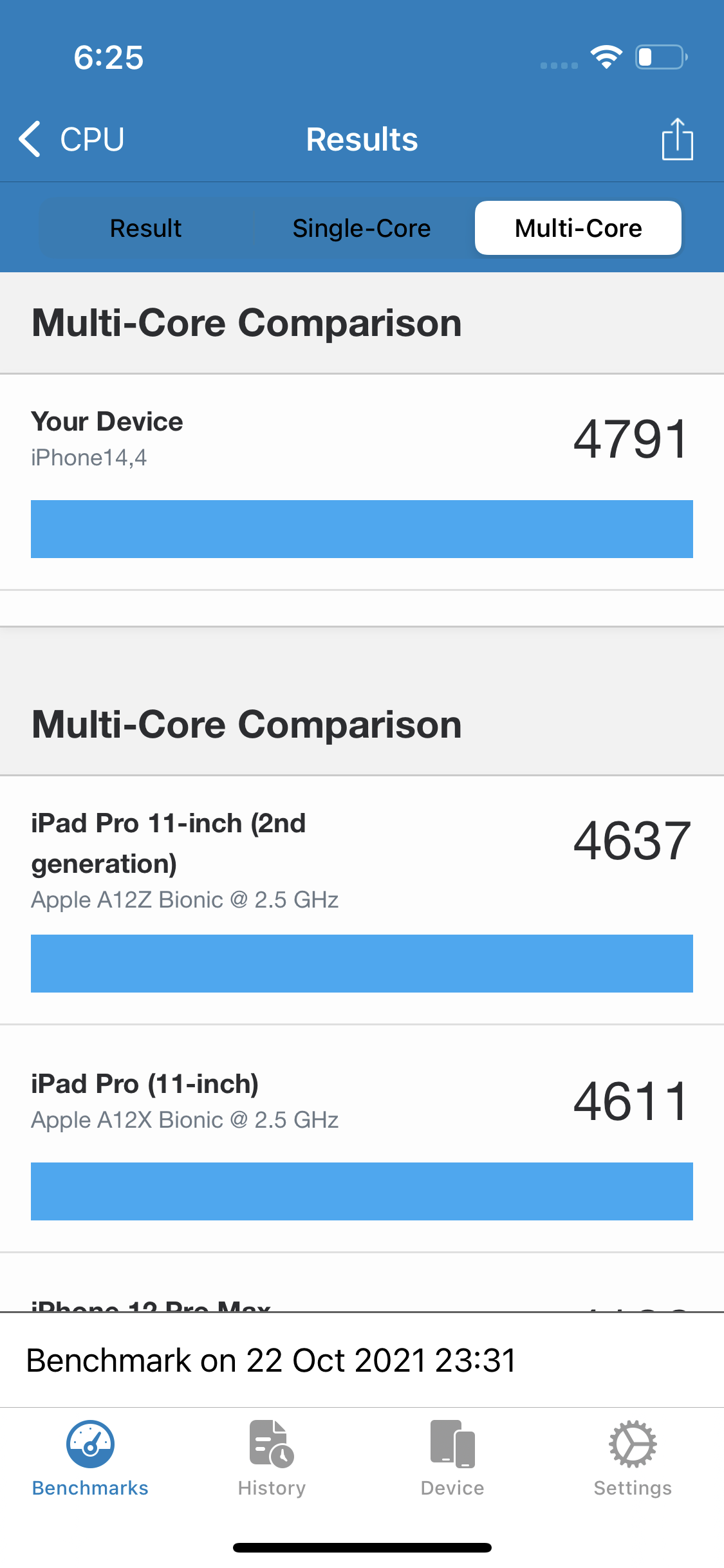
Task: Tap the Your Device score bar
Action: pyautogui.click(x=362, y=529)
